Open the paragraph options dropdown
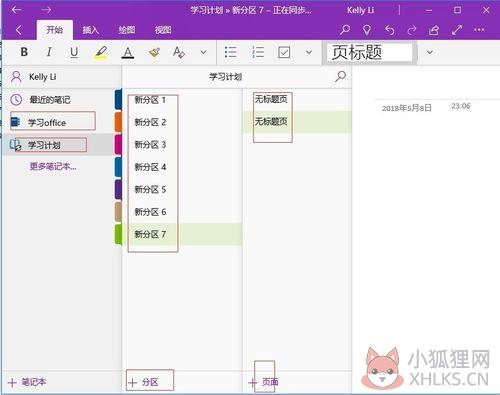 pyautogui.click(x=309, y=52)
